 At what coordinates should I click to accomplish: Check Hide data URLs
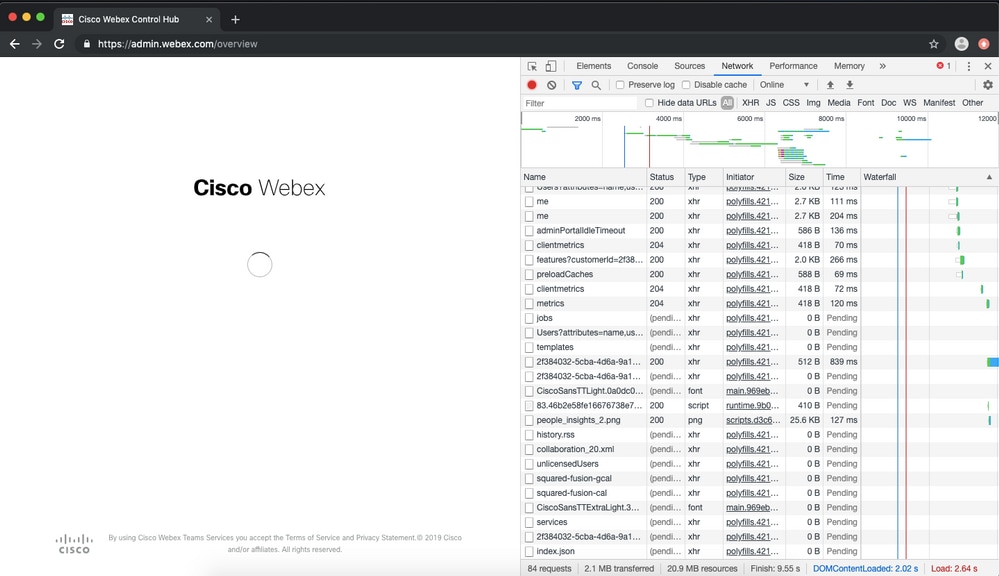[x=649, y=103]
